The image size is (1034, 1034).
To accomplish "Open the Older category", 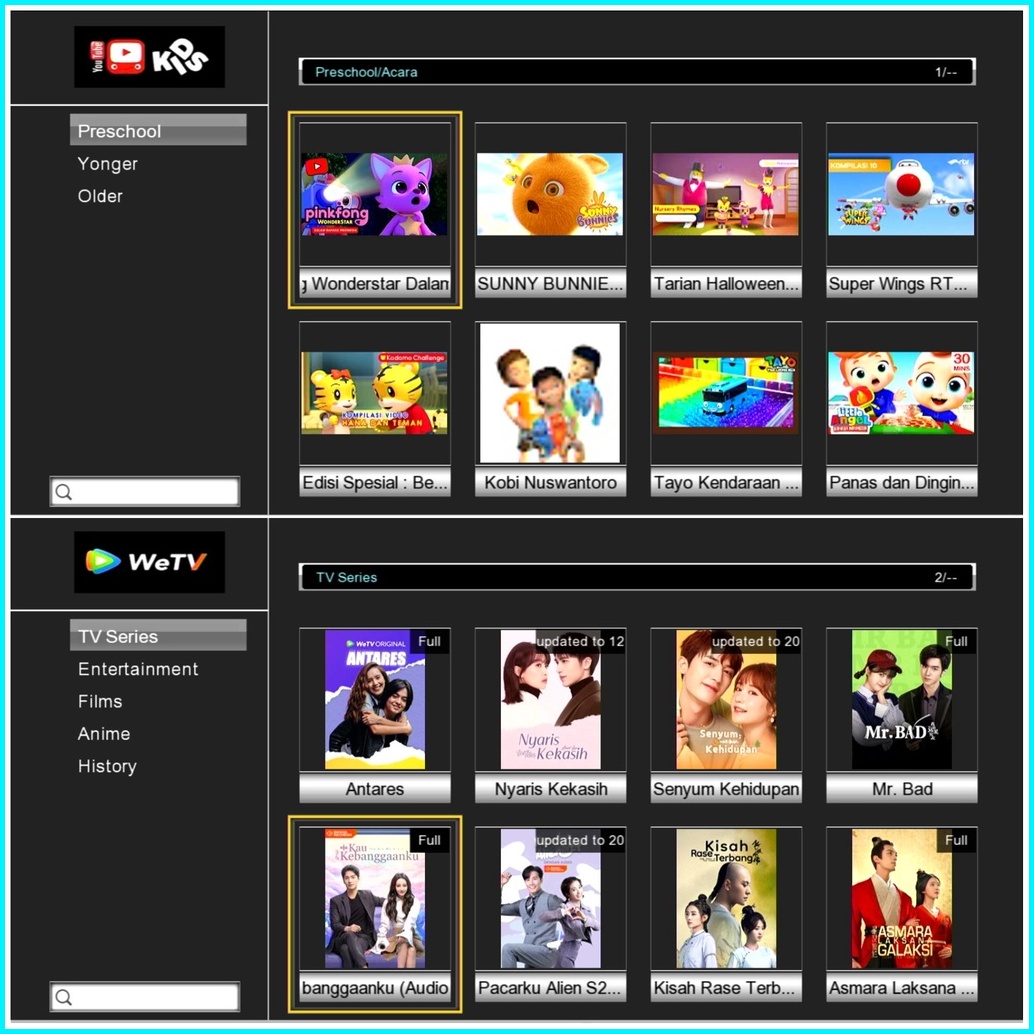I will [100, 196].
